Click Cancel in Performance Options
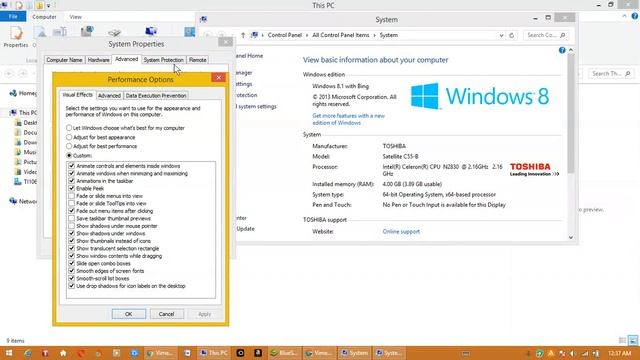Screen dimensions: 640x360 tap(167, 314)
